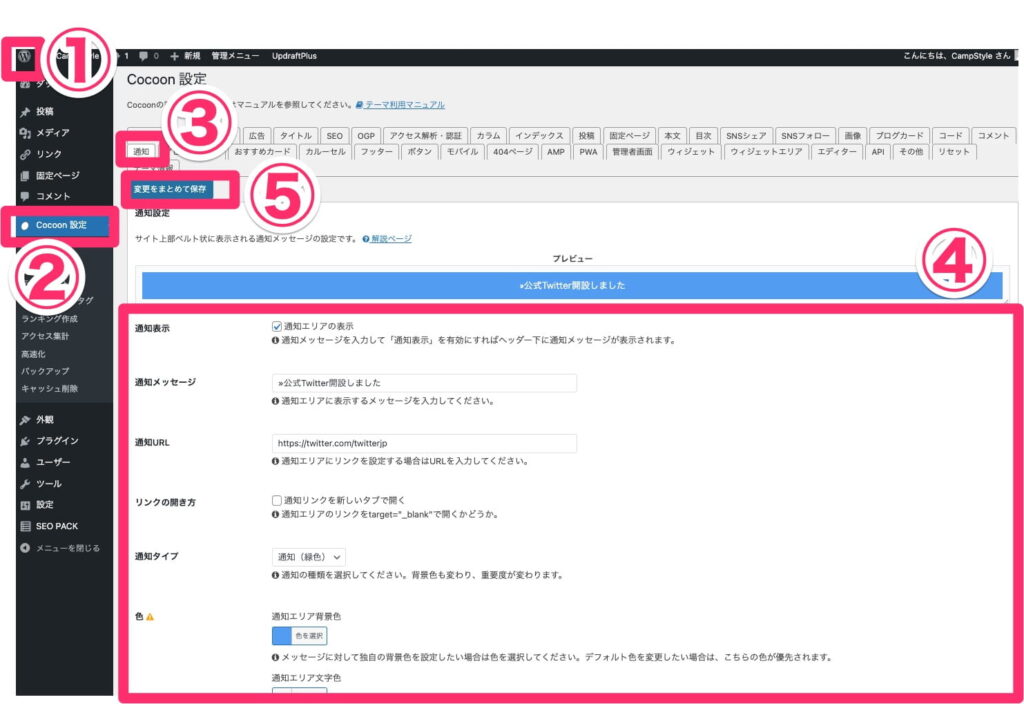Open the ボタン tab
1024x704 pixels.
click(419, 152)
